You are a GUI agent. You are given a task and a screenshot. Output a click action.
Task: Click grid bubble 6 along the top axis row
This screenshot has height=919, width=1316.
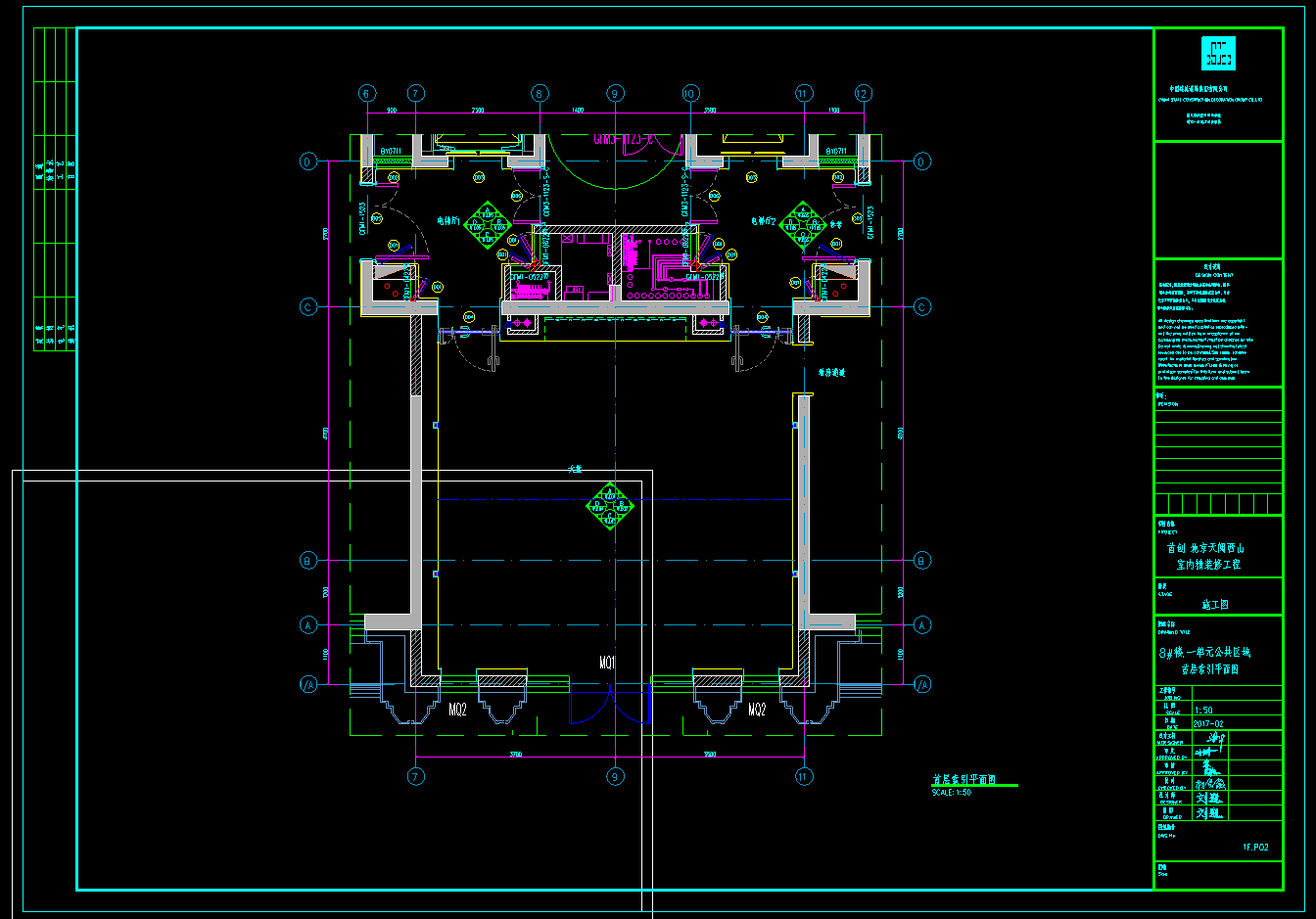[366, 94]
